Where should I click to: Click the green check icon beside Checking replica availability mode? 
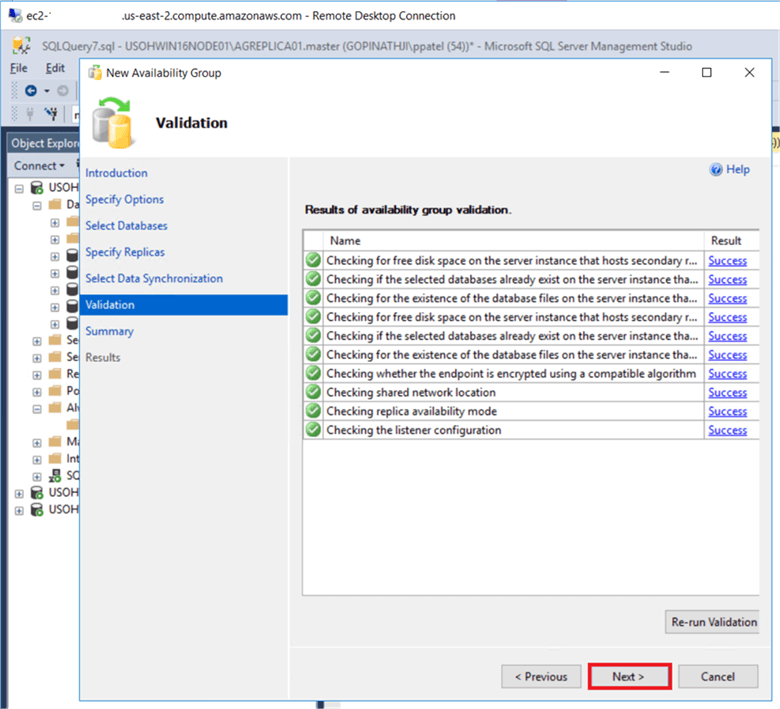point(313,412)
